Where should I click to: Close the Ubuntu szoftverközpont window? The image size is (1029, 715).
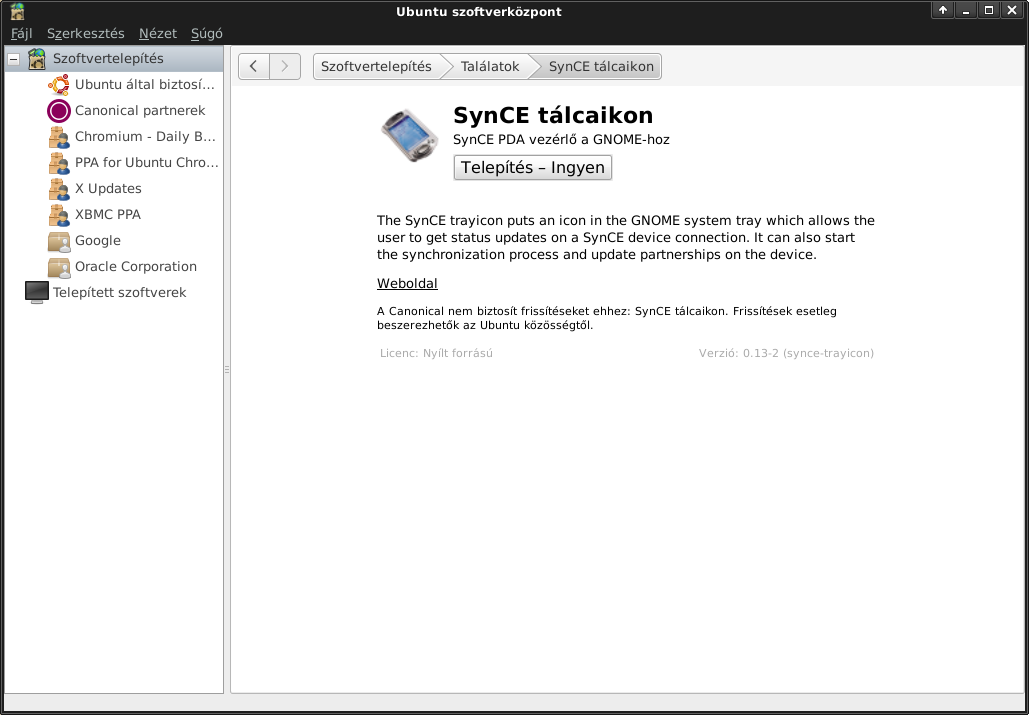(x=1012, y=10)
